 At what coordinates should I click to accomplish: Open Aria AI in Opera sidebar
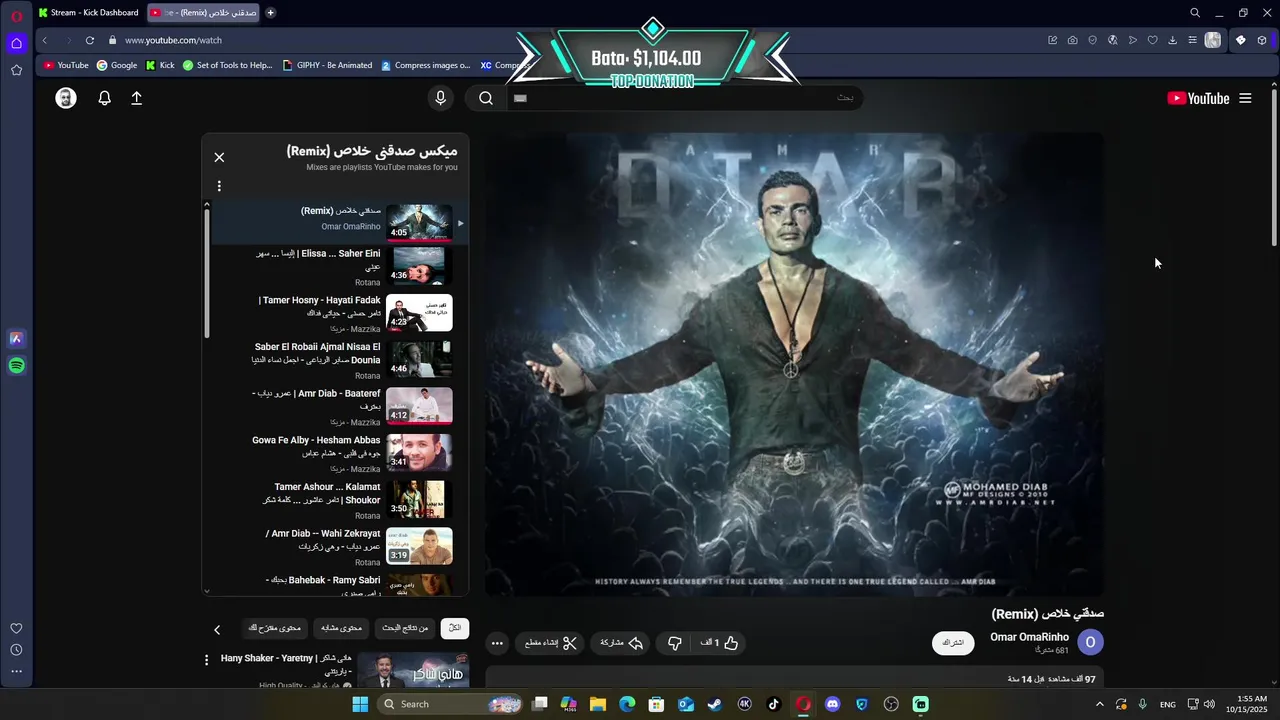click(x=16, y=338)
